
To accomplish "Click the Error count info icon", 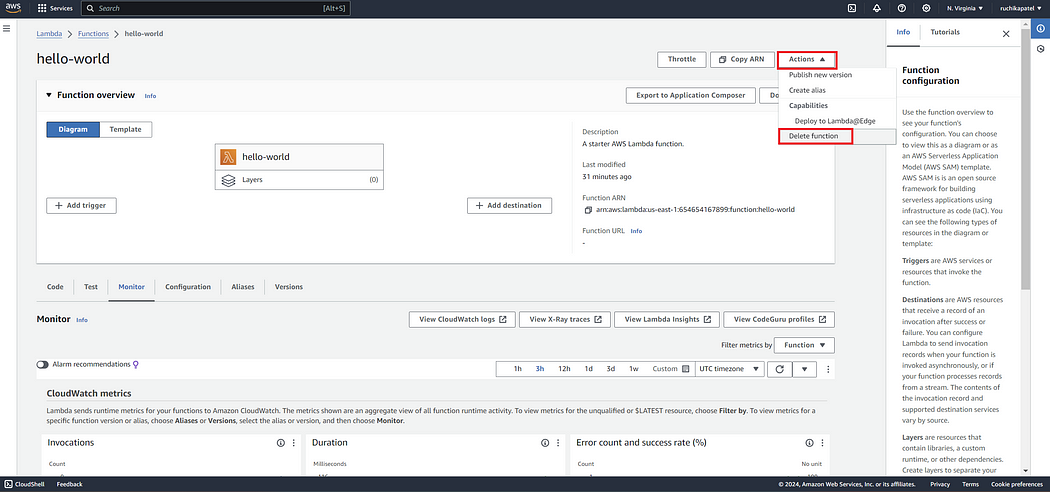I will pos(810,443).
